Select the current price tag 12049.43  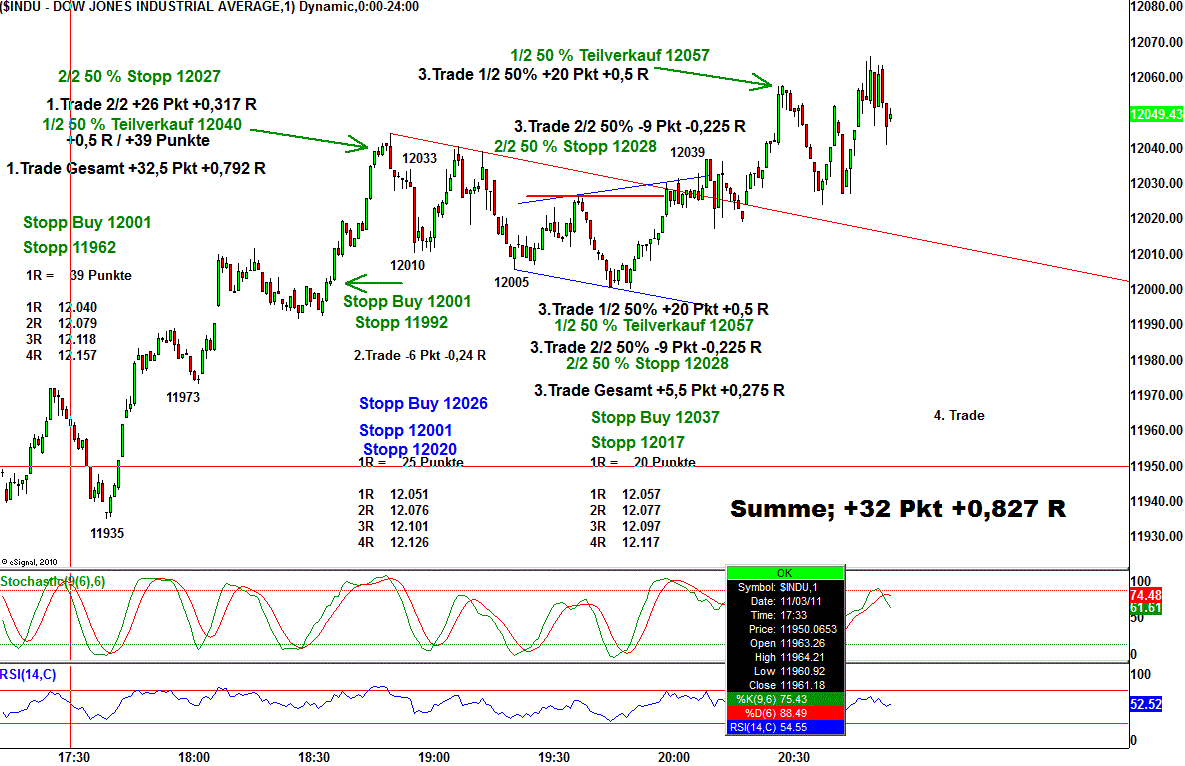[1155, 115]
